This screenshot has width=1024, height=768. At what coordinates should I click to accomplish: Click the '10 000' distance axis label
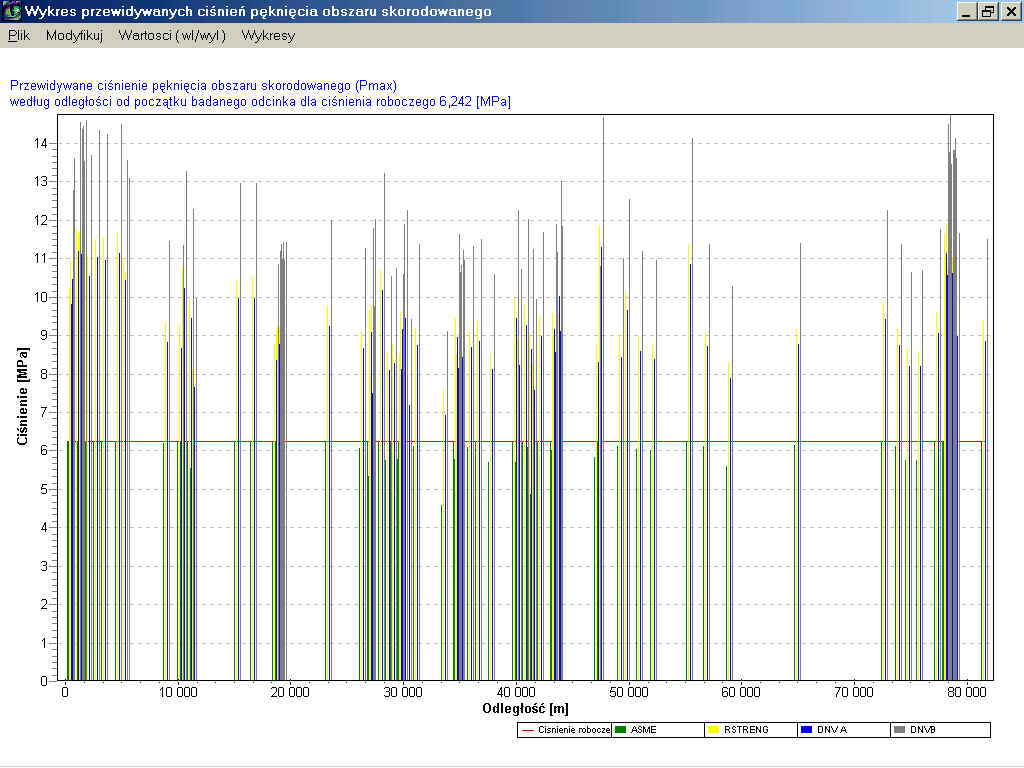click(x=178, y=692)
